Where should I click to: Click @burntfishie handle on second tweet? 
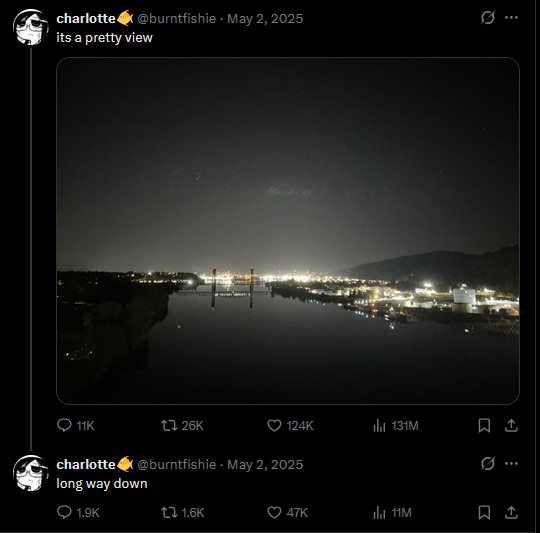(176, 464)
